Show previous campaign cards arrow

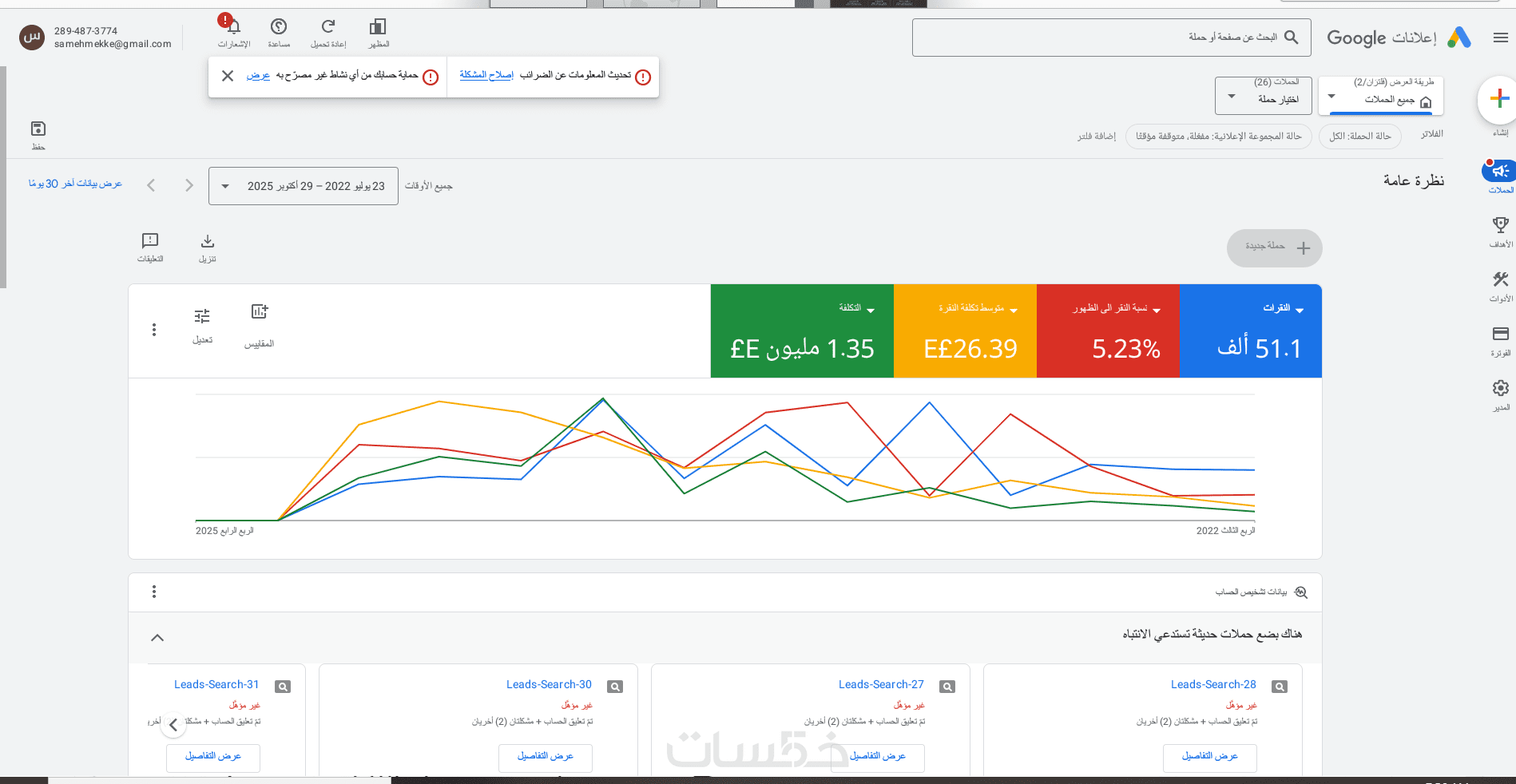coord(173,725)
